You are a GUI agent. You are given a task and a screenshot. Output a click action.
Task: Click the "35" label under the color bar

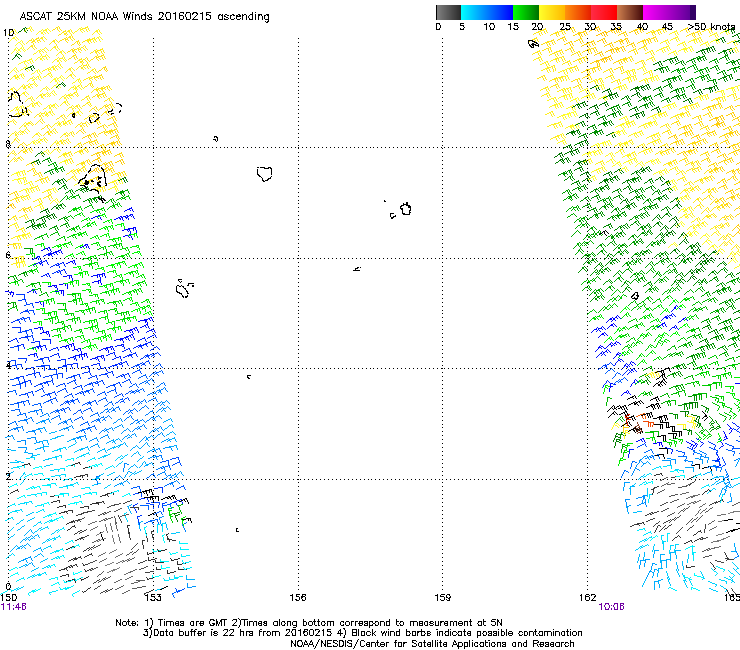tap(616, 27)
